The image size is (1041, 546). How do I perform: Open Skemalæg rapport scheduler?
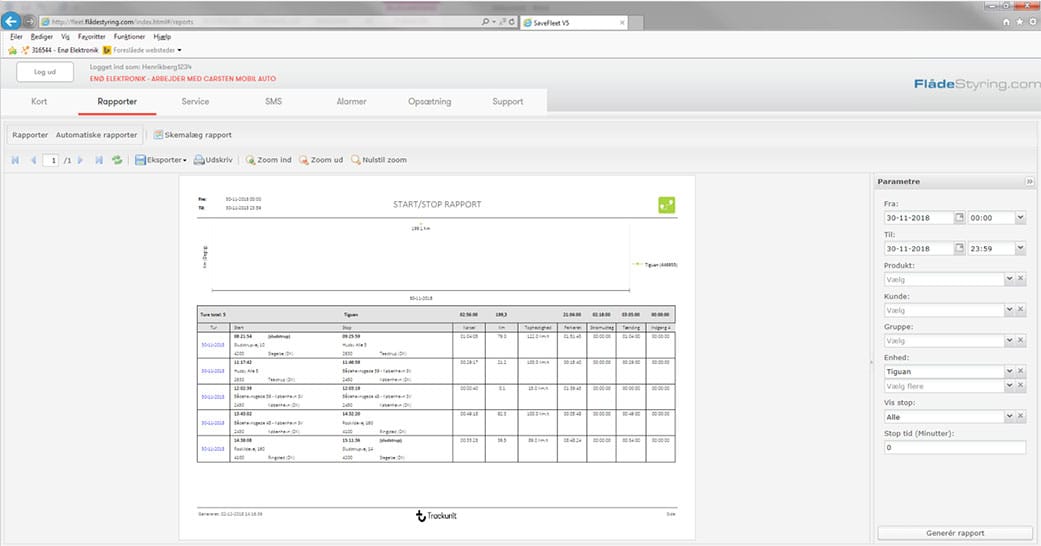tap(193, 134)
